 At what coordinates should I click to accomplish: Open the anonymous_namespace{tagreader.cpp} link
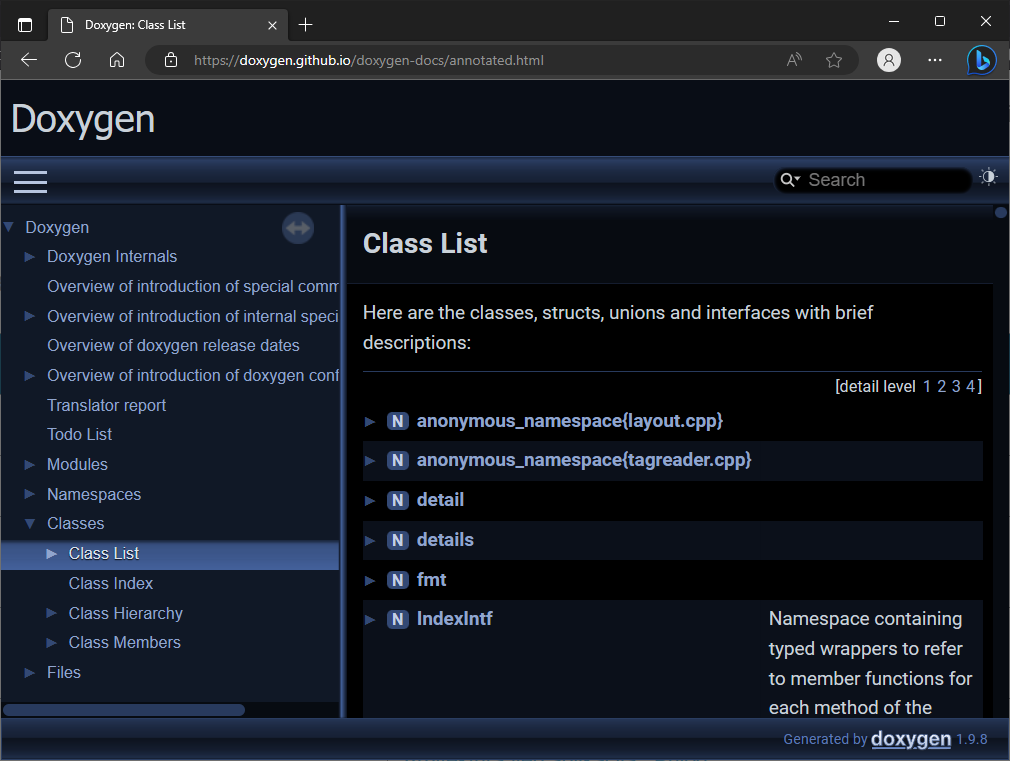coord(584,461)
